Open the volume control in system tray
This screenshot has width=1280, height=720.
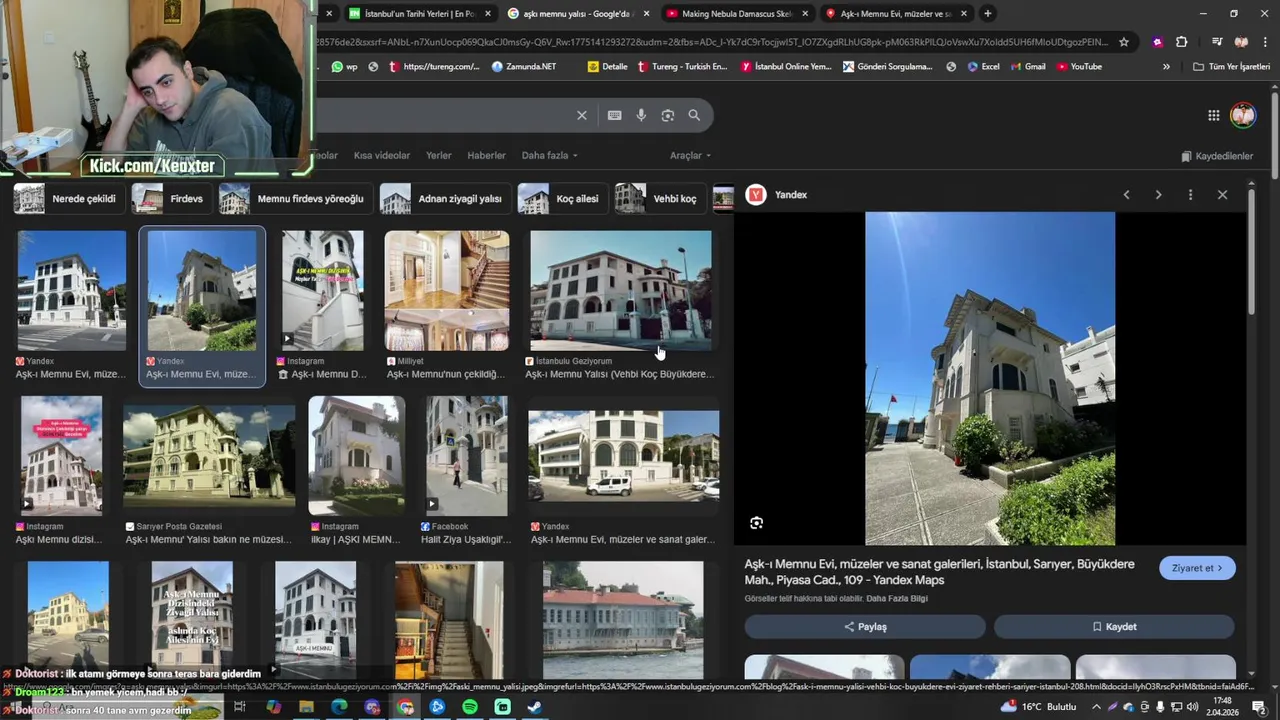tap(1193, 707)
